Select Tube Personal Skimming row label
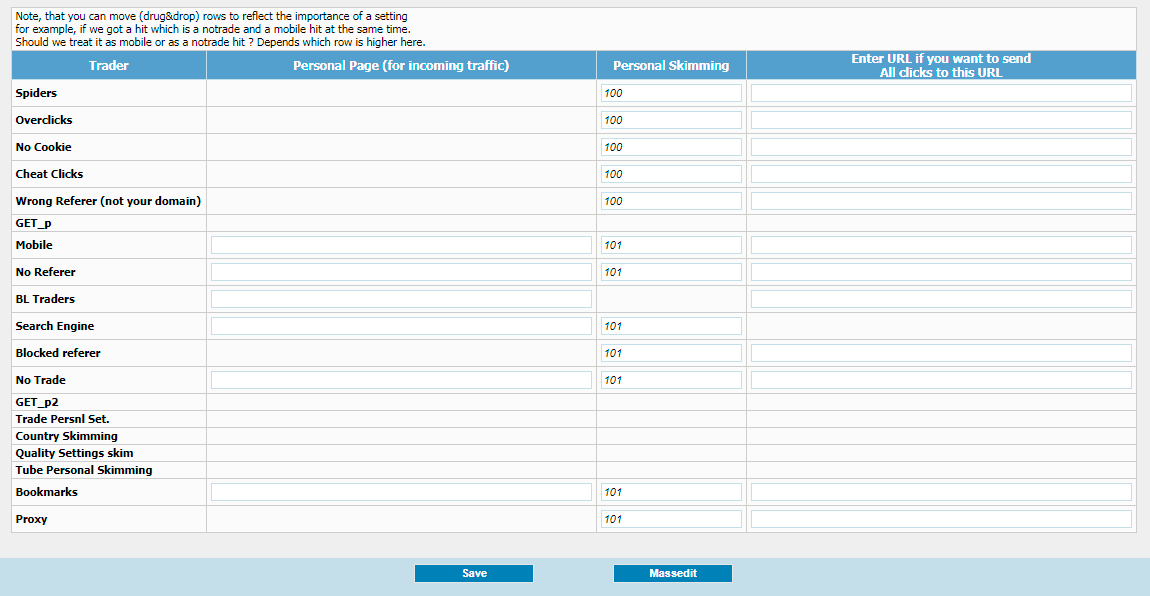This screenshot has height=596, width=1150. 84,470
